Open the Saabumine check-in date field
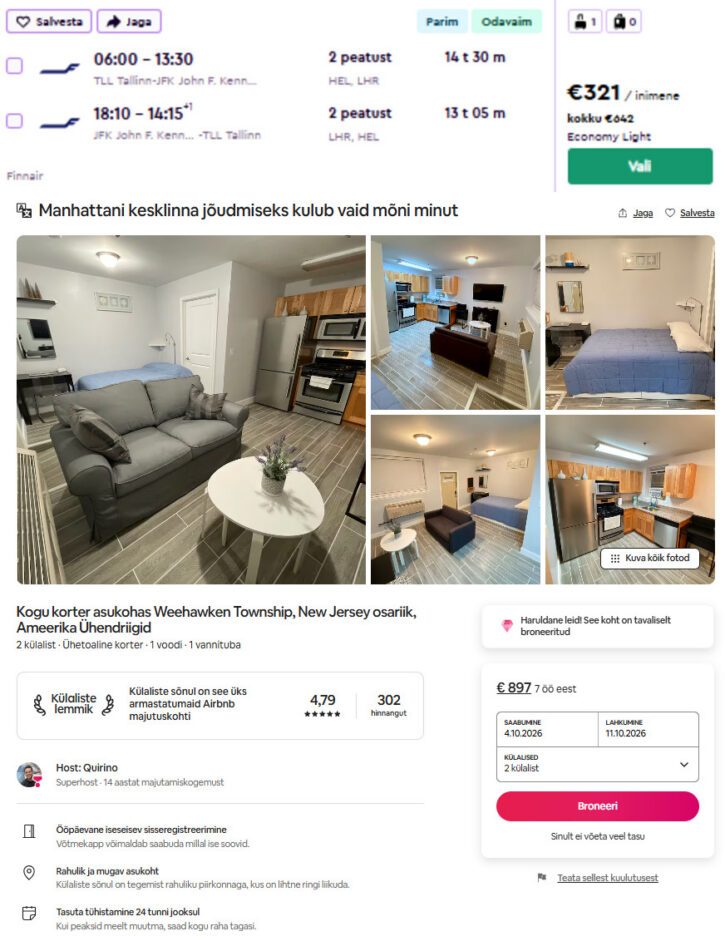 click(x=547, y=729)
